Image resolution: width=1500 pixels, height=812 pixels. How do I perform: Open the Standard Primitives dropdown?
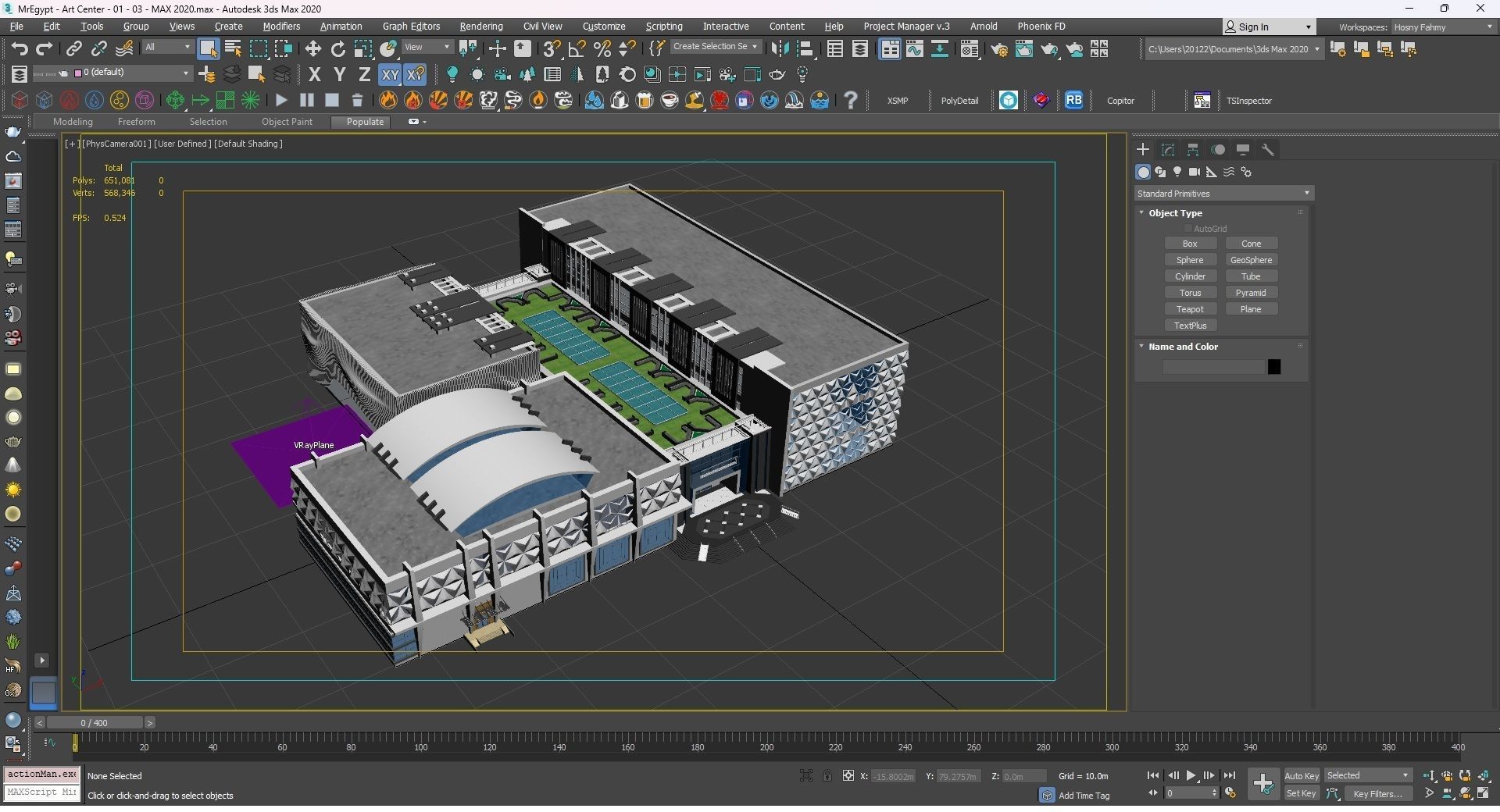click(x=1223, y=194)
